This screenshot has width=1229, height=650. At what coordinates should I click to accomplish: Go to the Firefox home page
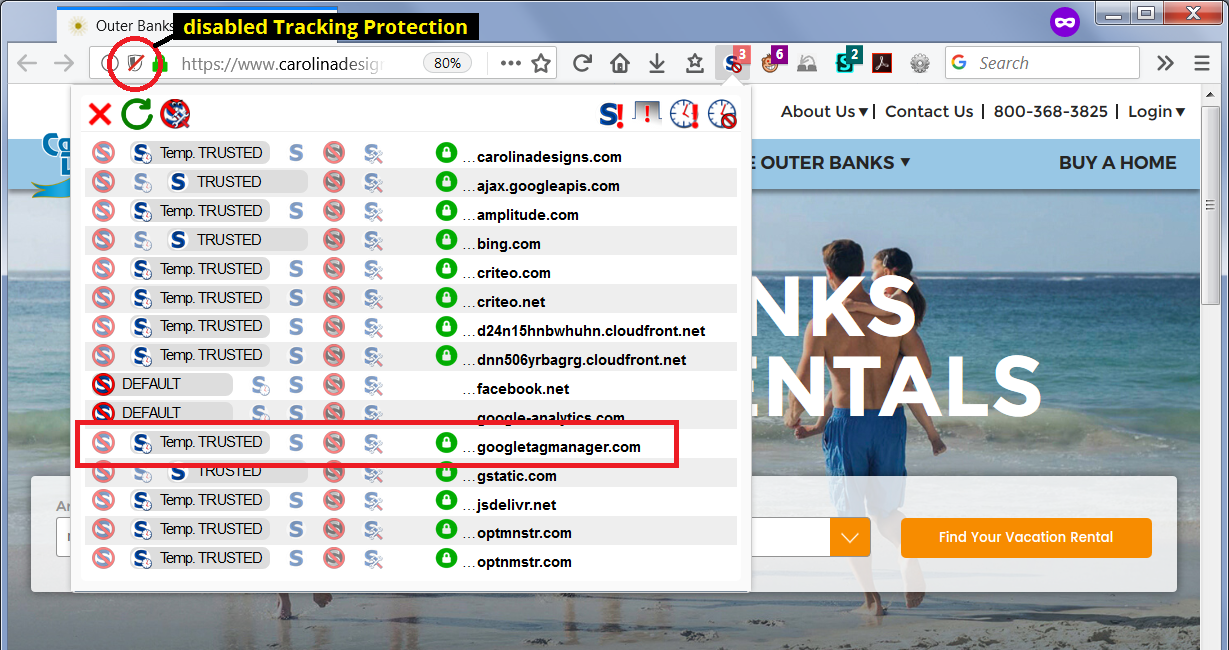tap(620, 63)
